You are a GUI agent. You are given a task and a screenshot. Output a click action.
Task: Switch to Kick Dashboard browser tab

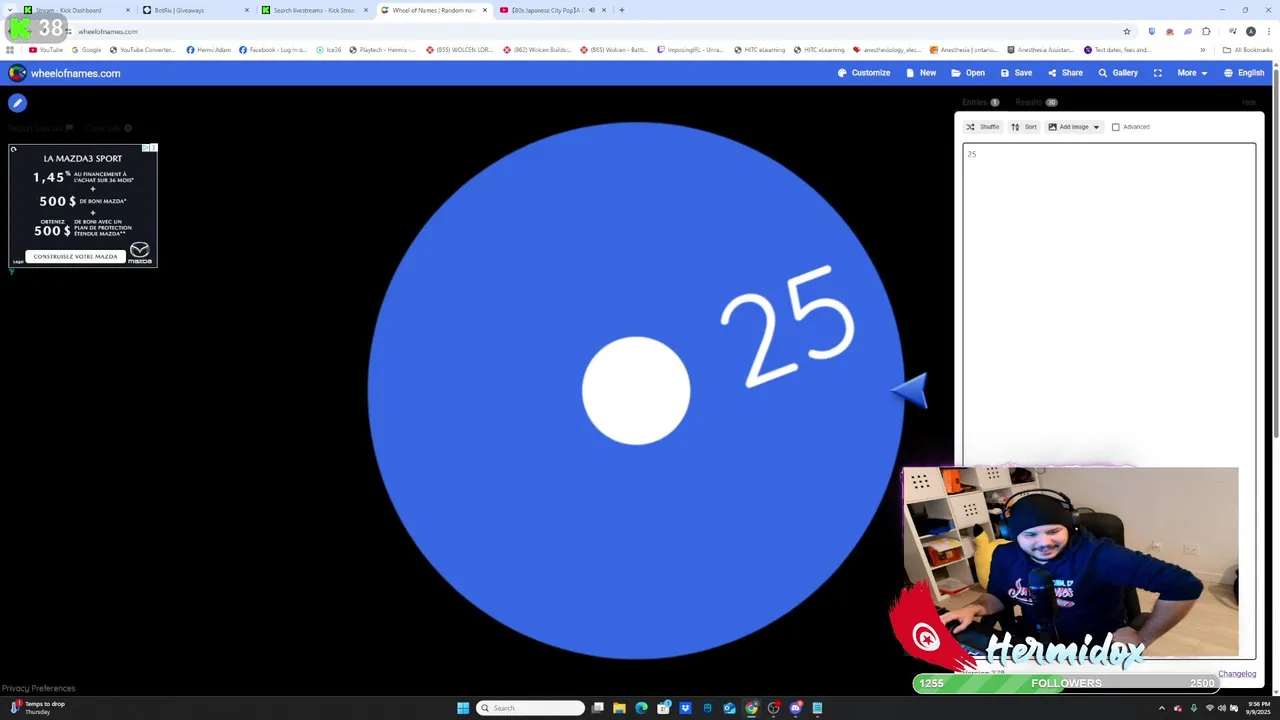(77, 10)
